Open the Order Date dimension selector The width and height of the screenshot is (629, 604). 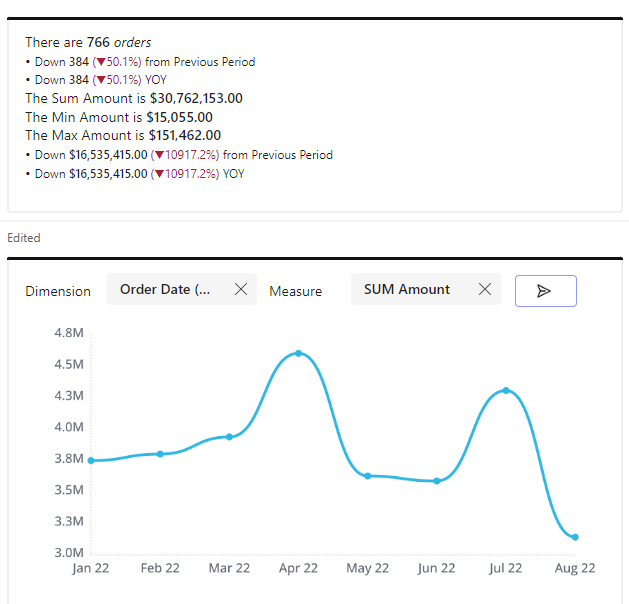coord(166,290)
